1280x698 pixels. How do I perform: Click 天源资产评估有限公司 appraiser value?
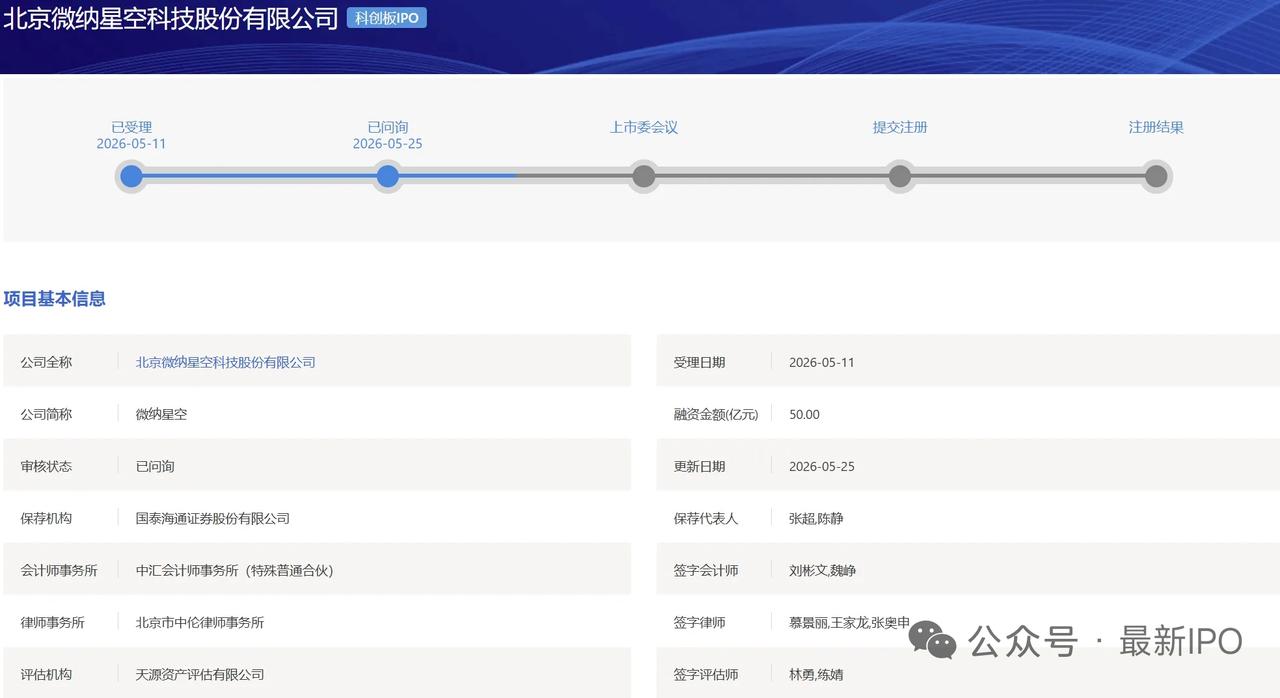200,674
